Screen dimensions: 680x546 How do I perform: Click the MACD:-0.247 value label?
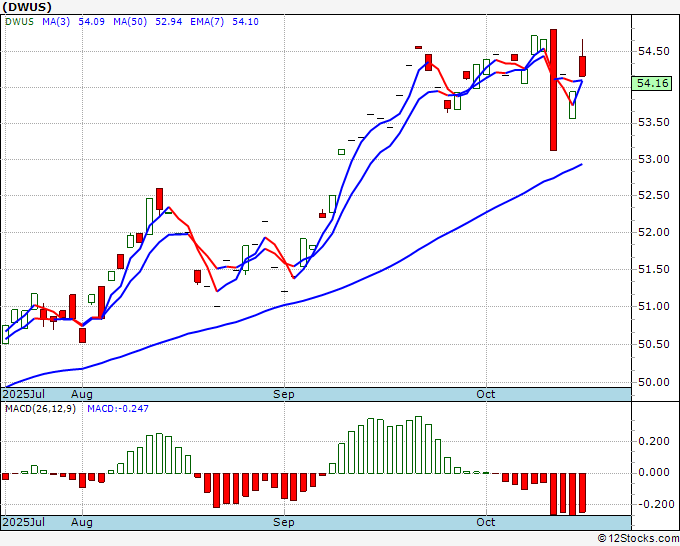(x=118, y=409)
